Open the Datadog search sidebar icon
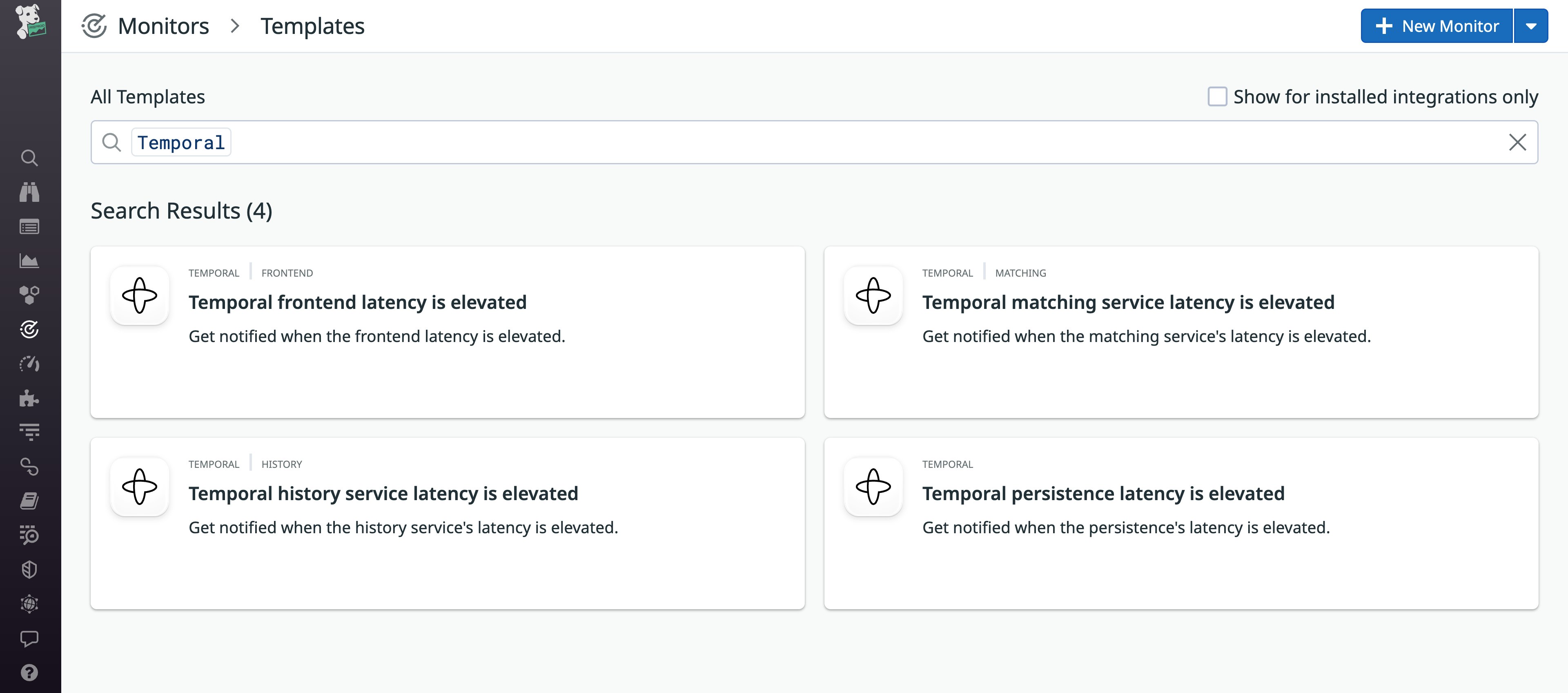Viewport: 1568px width, 693px height. [x=30, y=158]
